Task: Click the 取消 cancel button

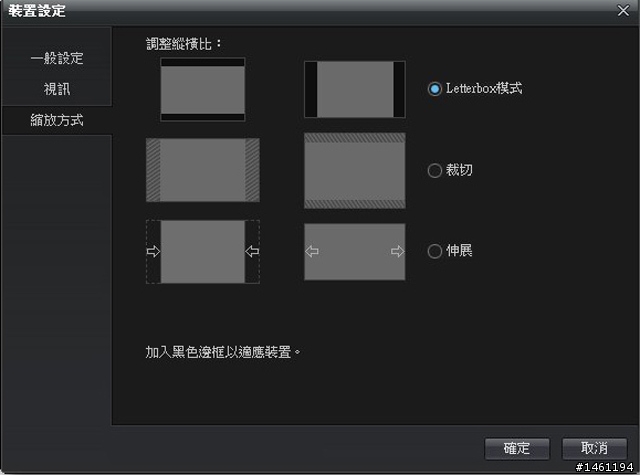Action: (594, 448)
